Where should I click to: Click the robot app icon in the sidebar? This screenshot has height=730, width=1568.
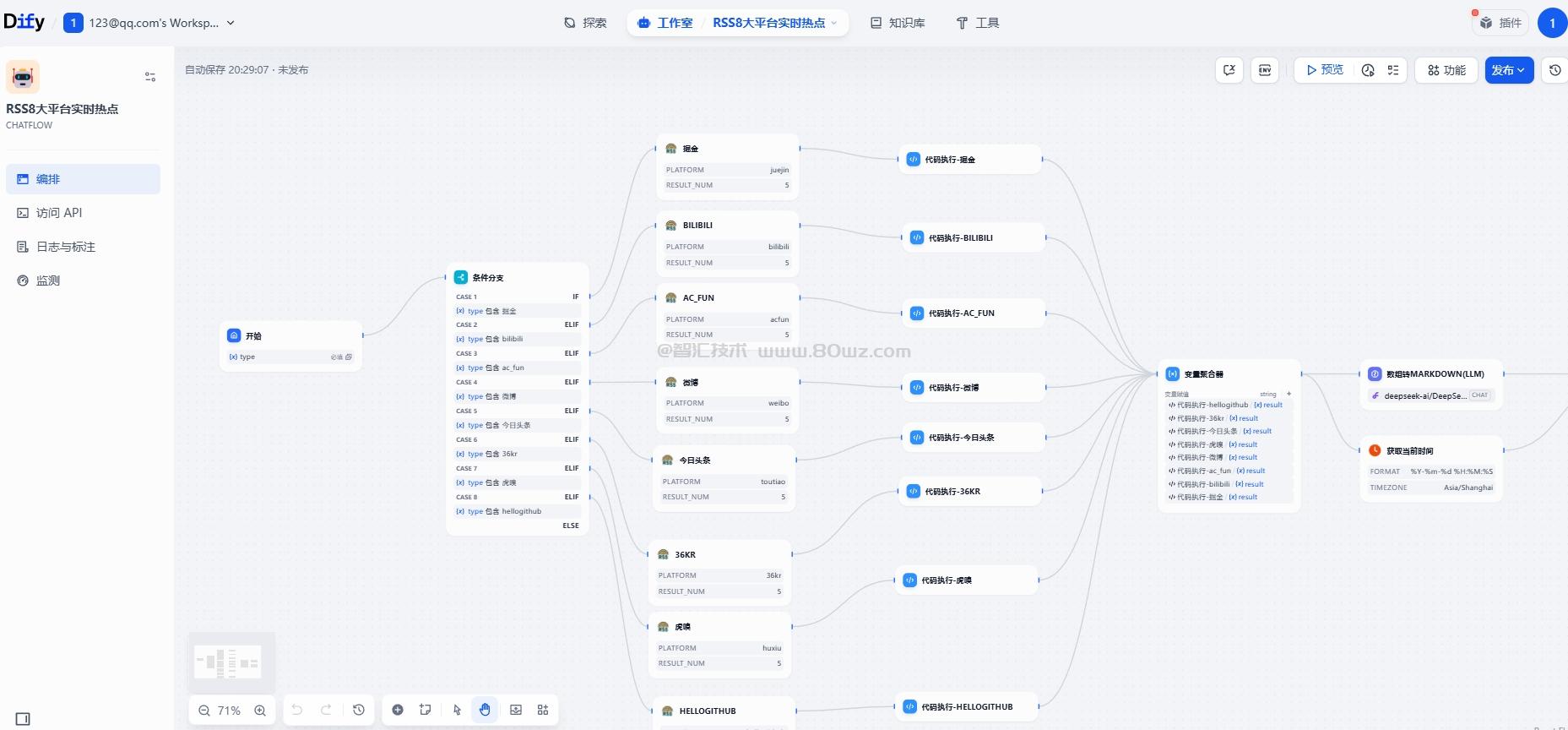click(23, 77)
